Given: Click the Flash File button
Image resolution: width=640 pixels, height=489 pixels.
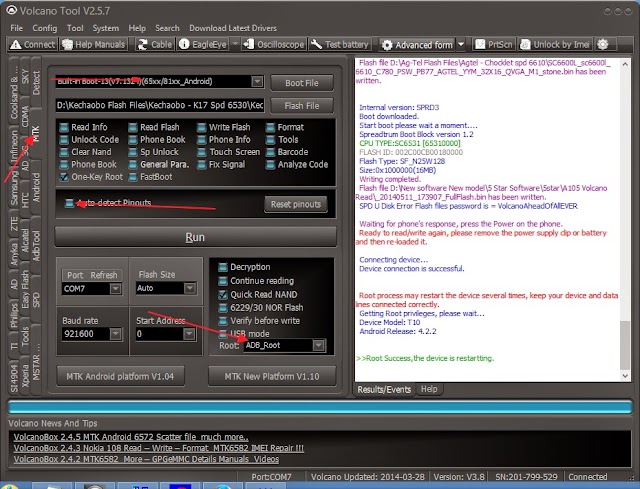Looking at the screenshot, I should [302, 106].
